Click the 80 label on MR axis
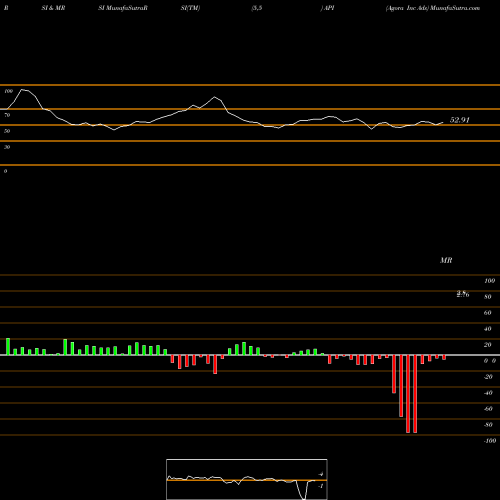Image resolution: width=500 pixels, height=500 pixels. tap(488, 297)
